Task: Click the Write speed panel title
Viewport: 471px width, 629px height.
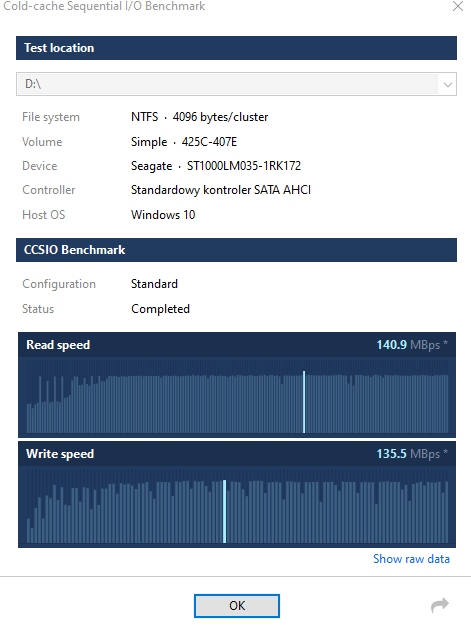Action: 60,454
